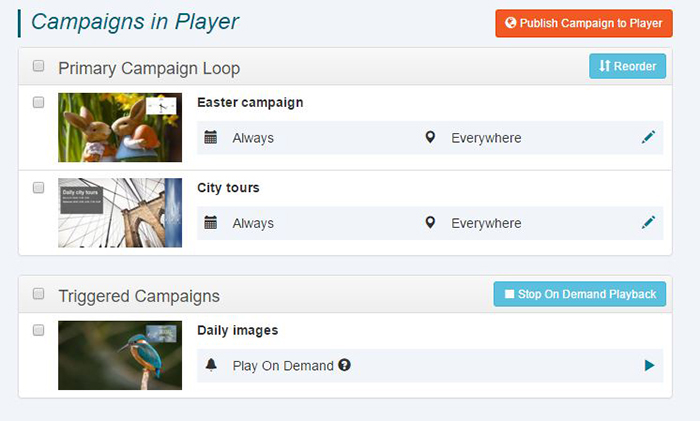Check the Primary Campaign Loop checkbox

coord(38,66)
